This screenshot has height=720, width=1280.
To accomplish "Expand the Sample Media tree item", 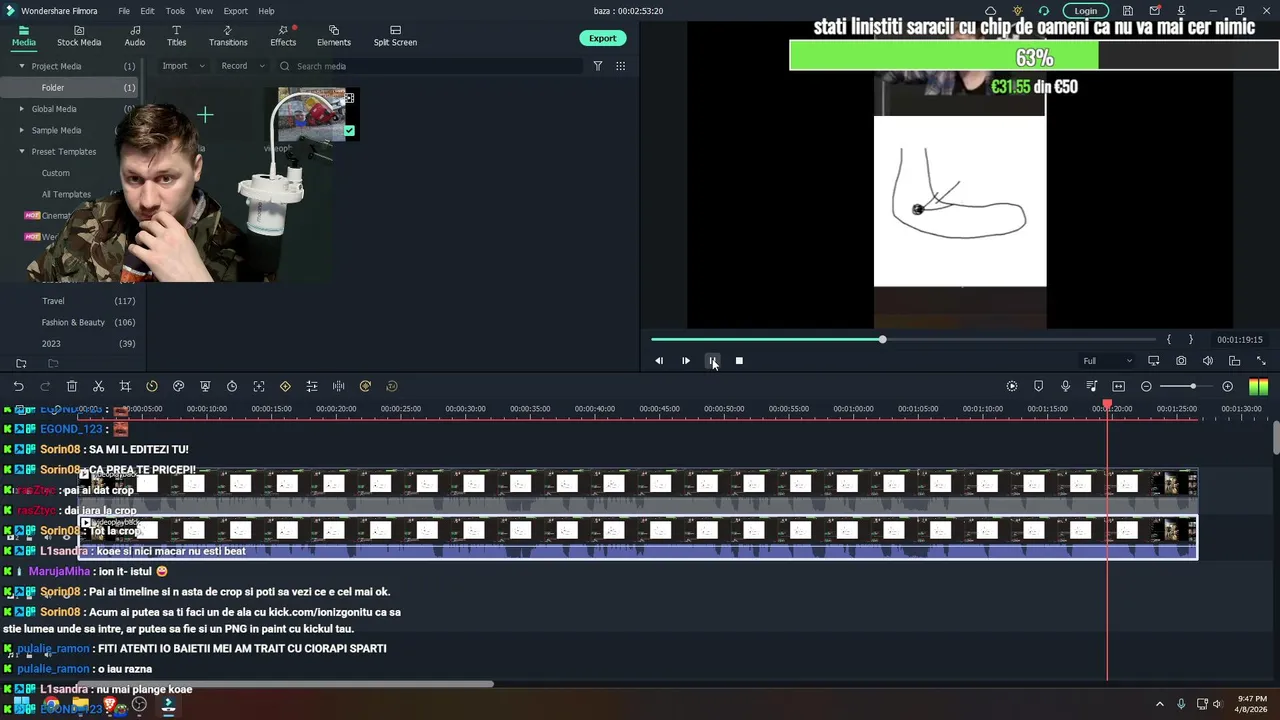I will (22, 130).
